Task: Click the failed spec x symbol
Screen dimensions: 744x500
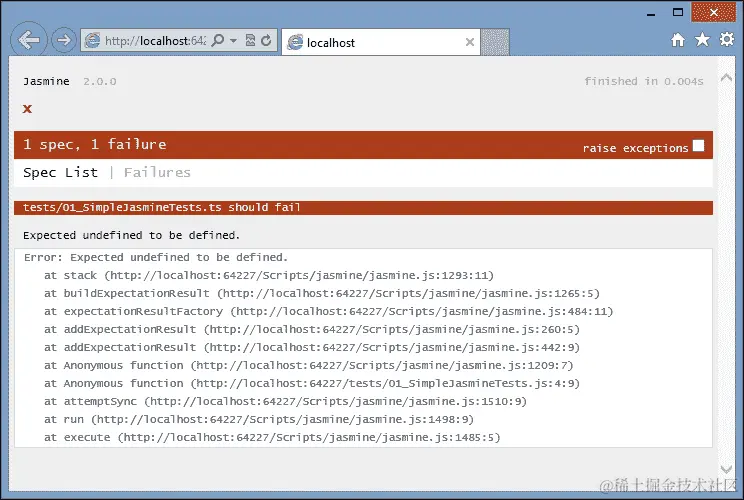Action: click(x=28, y=109)
